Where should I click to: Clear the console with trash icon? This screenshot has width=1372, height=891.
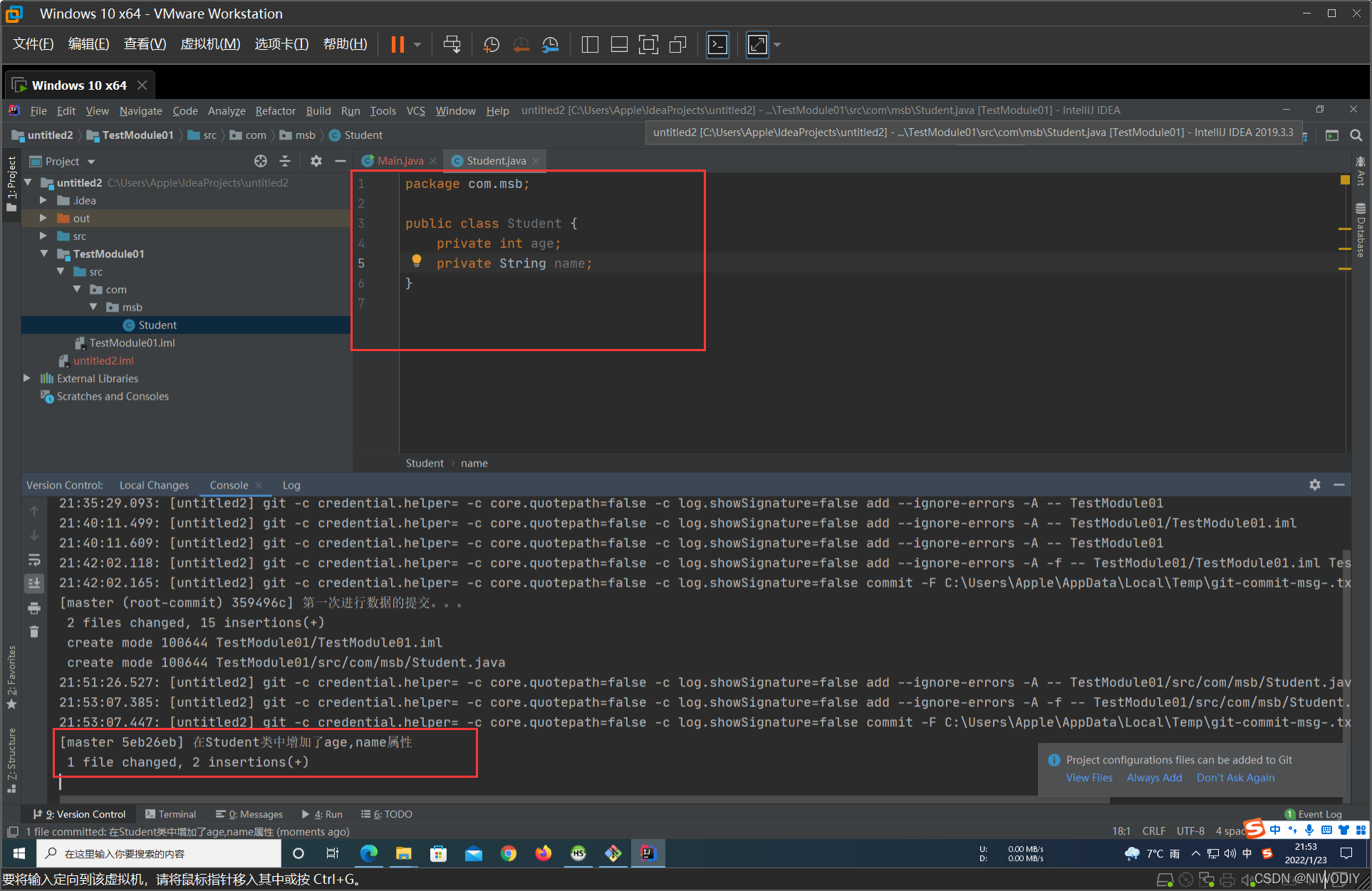pos(34,632)
